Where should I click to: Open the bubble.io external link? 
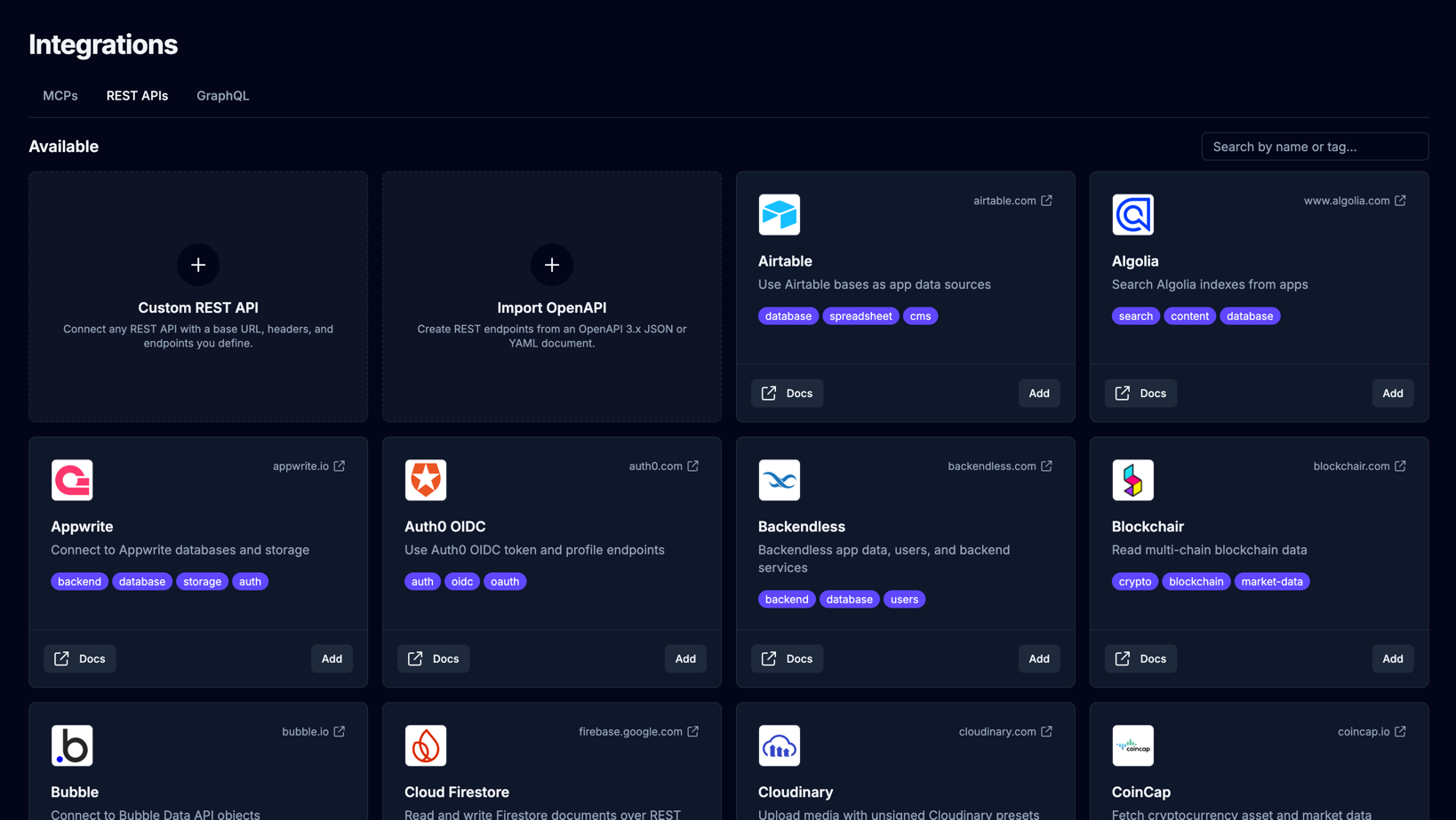tap(314, 732)
